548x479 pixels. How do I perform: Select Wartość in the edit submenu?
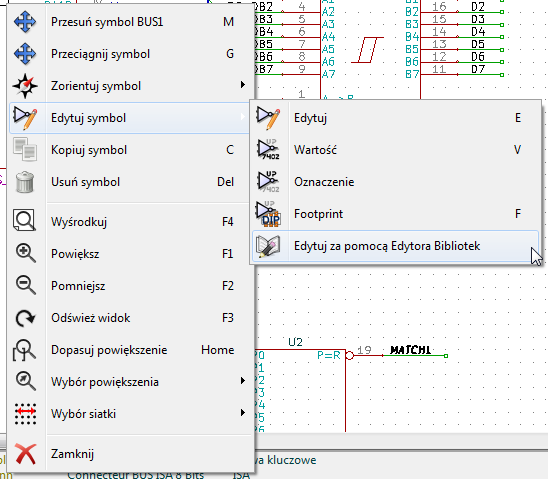pyautogui.click(x=395, y=150)
